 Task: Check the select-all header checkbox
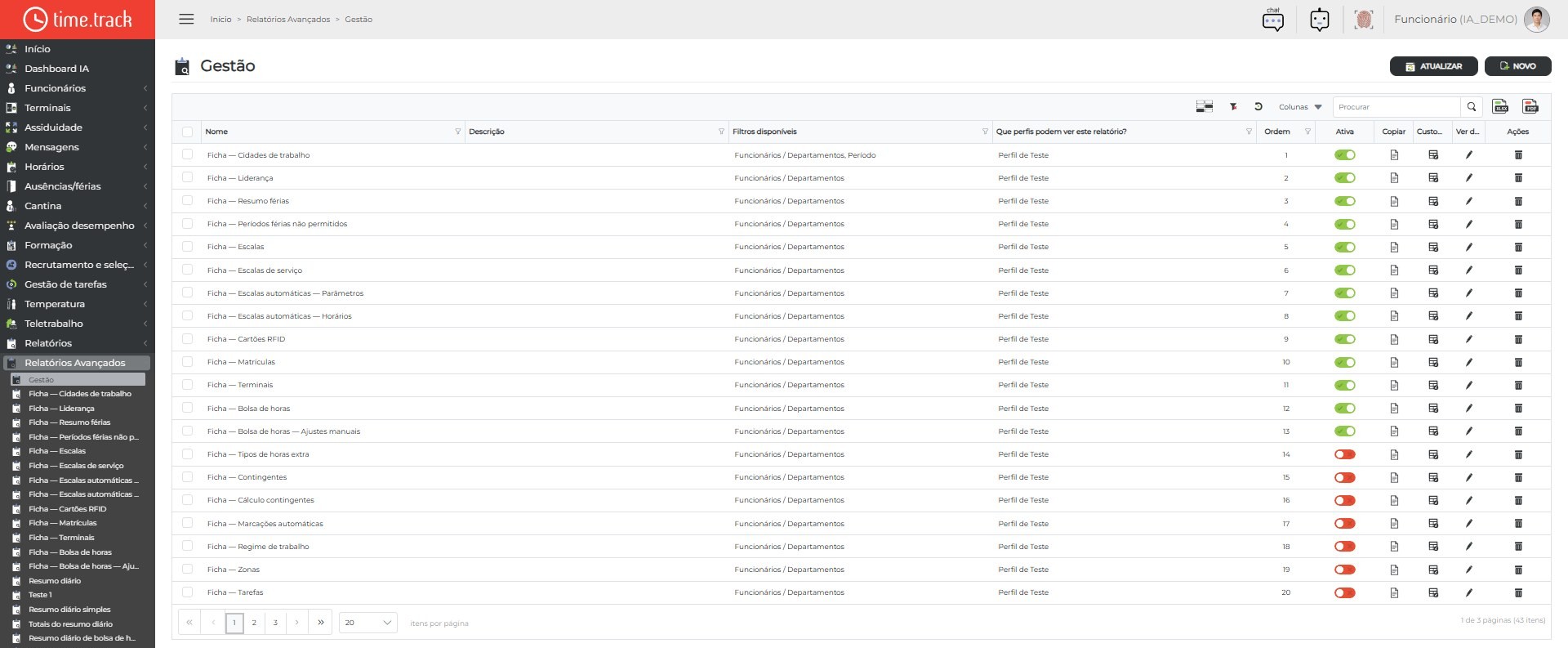coord(188,132)
